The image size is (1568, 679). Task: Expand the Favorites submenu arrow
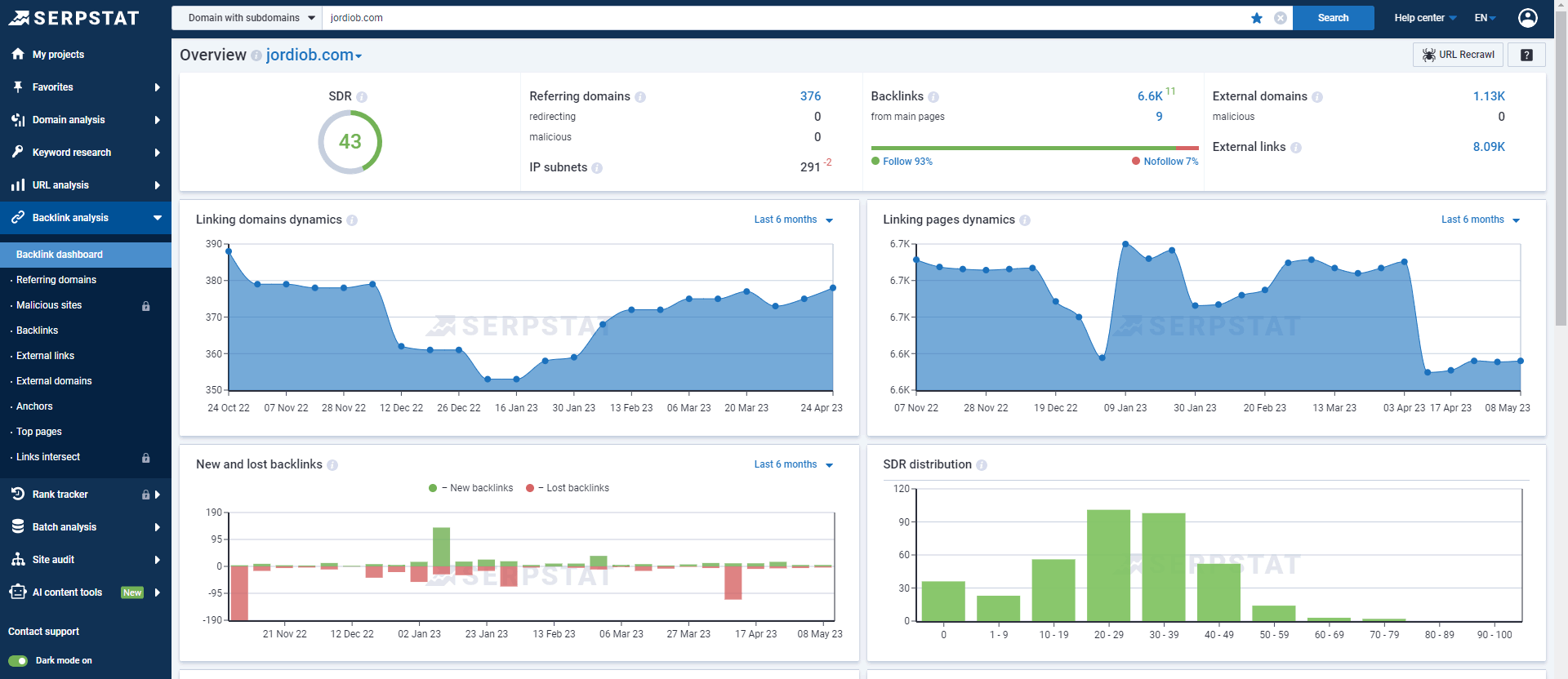[x=158, y=87]
